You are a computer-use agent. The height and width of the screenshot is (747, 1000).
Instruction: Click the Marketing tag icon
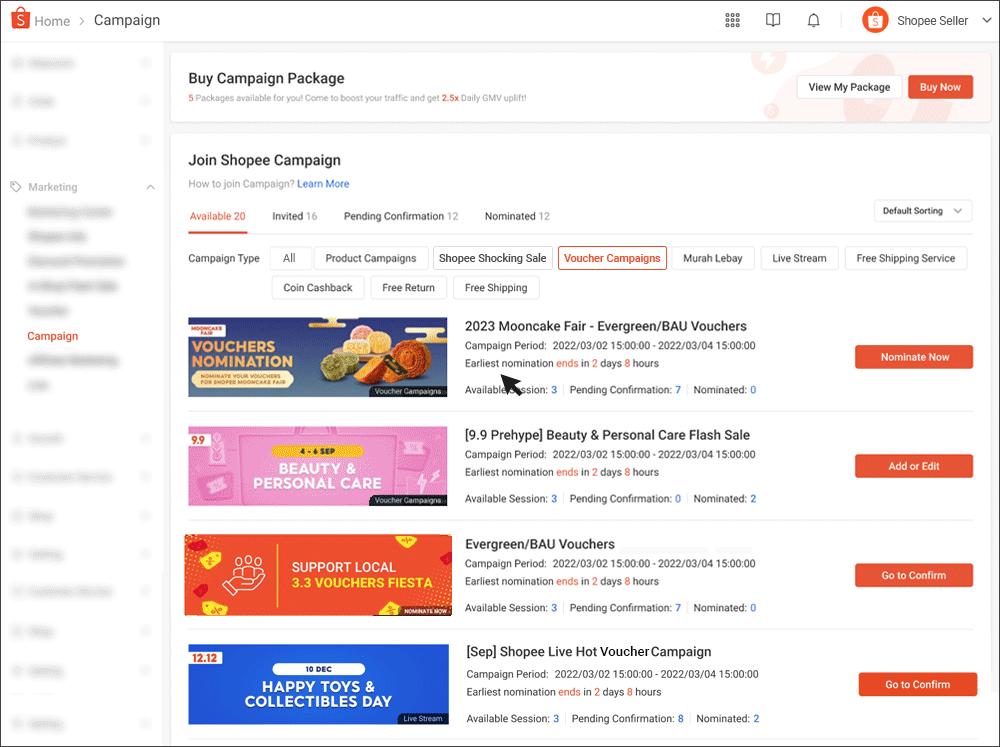point(16,187)
